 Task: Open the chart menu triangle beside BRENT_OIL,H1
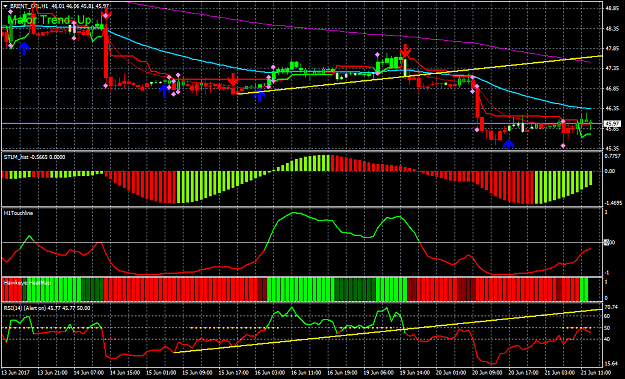click(x=5, y=7)
